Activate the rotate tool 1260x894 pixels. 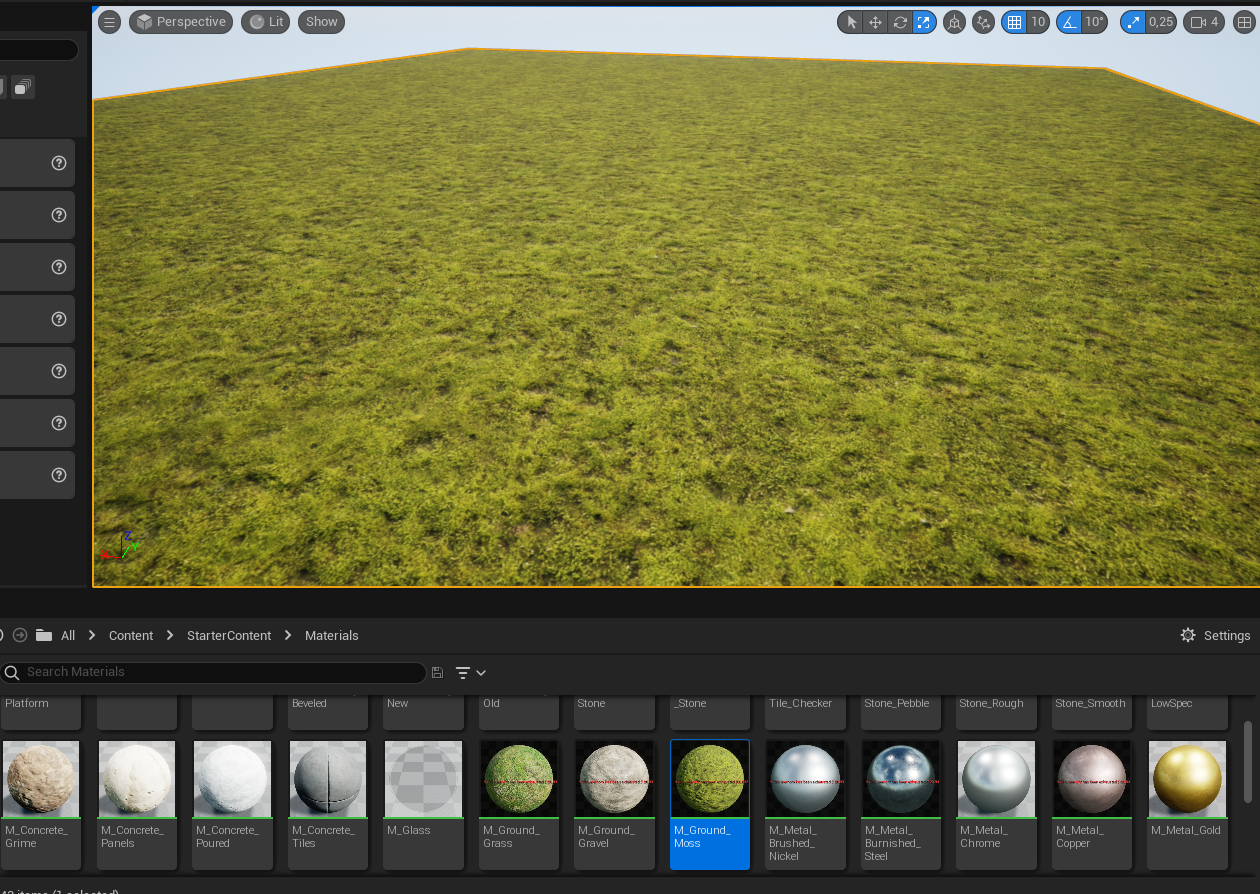[900, 22]
